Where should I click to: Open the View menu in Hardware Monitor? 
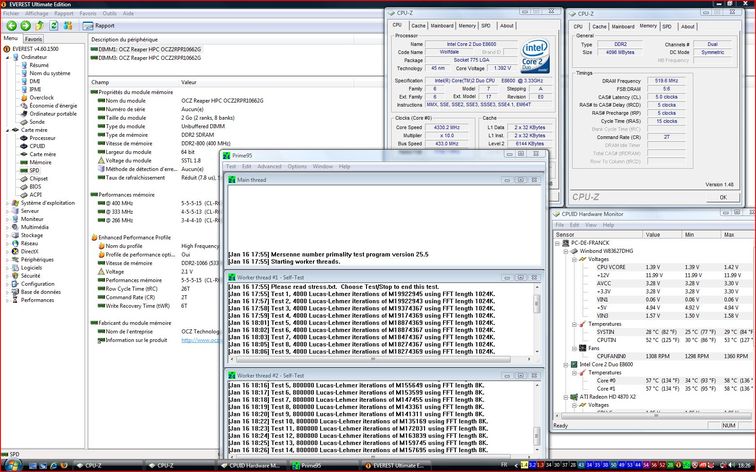591,225
